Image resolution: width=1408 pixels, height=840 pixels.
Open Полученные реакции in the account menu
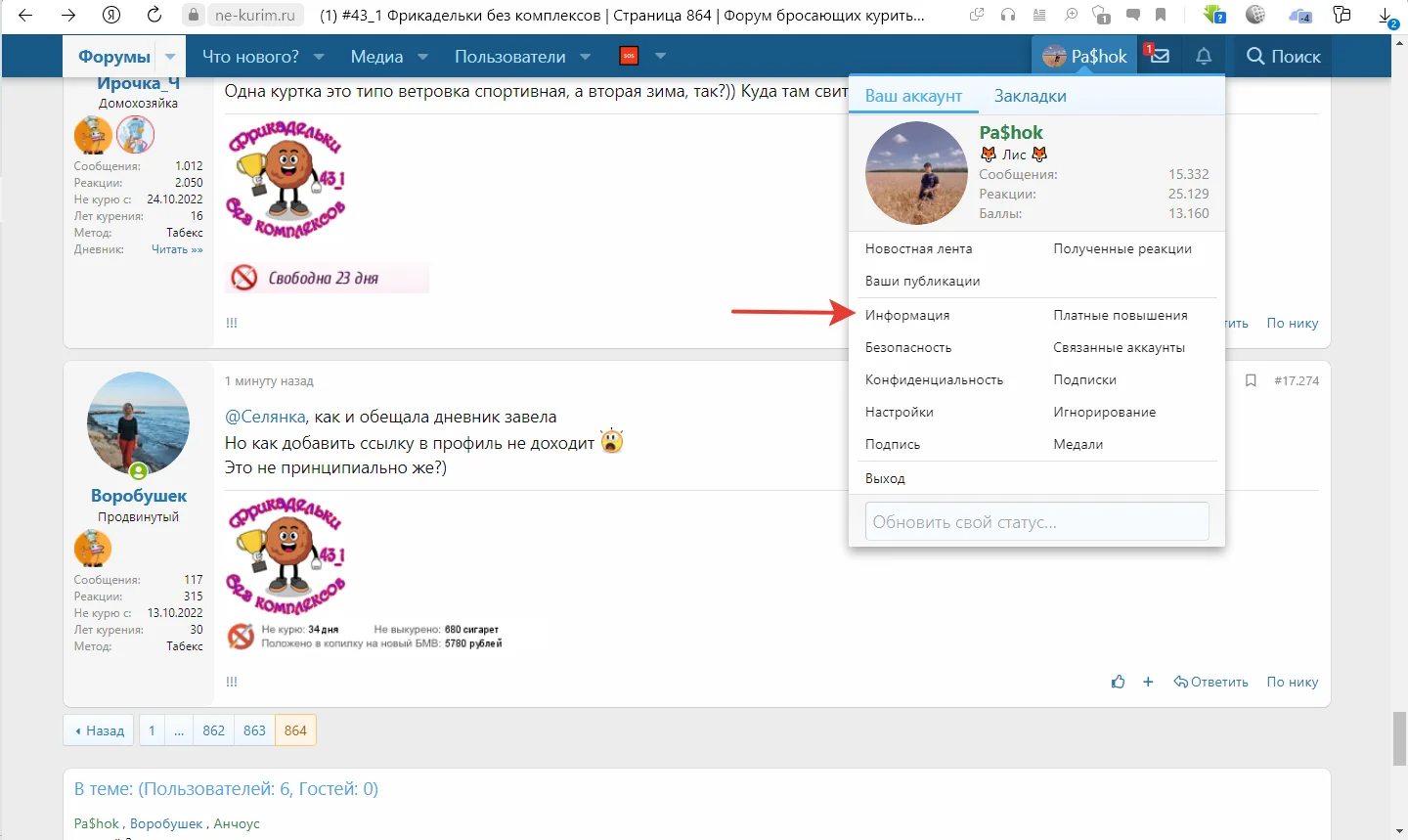point(1122,248)
